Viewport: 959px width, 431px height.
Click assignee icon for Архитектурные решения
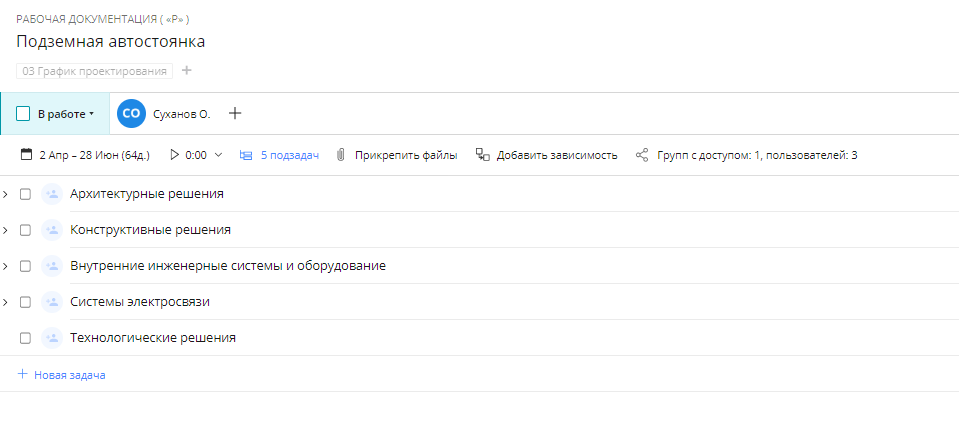[52, 194]
